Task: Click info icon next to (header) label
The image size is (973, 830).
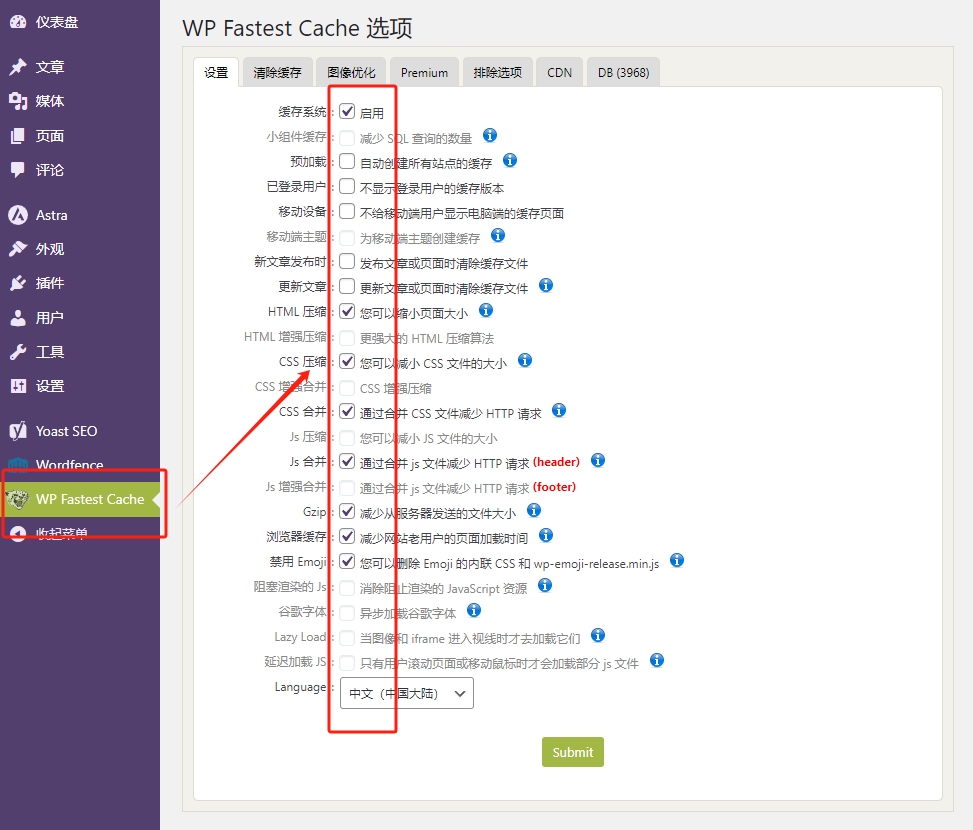Action: click(598, 460)
